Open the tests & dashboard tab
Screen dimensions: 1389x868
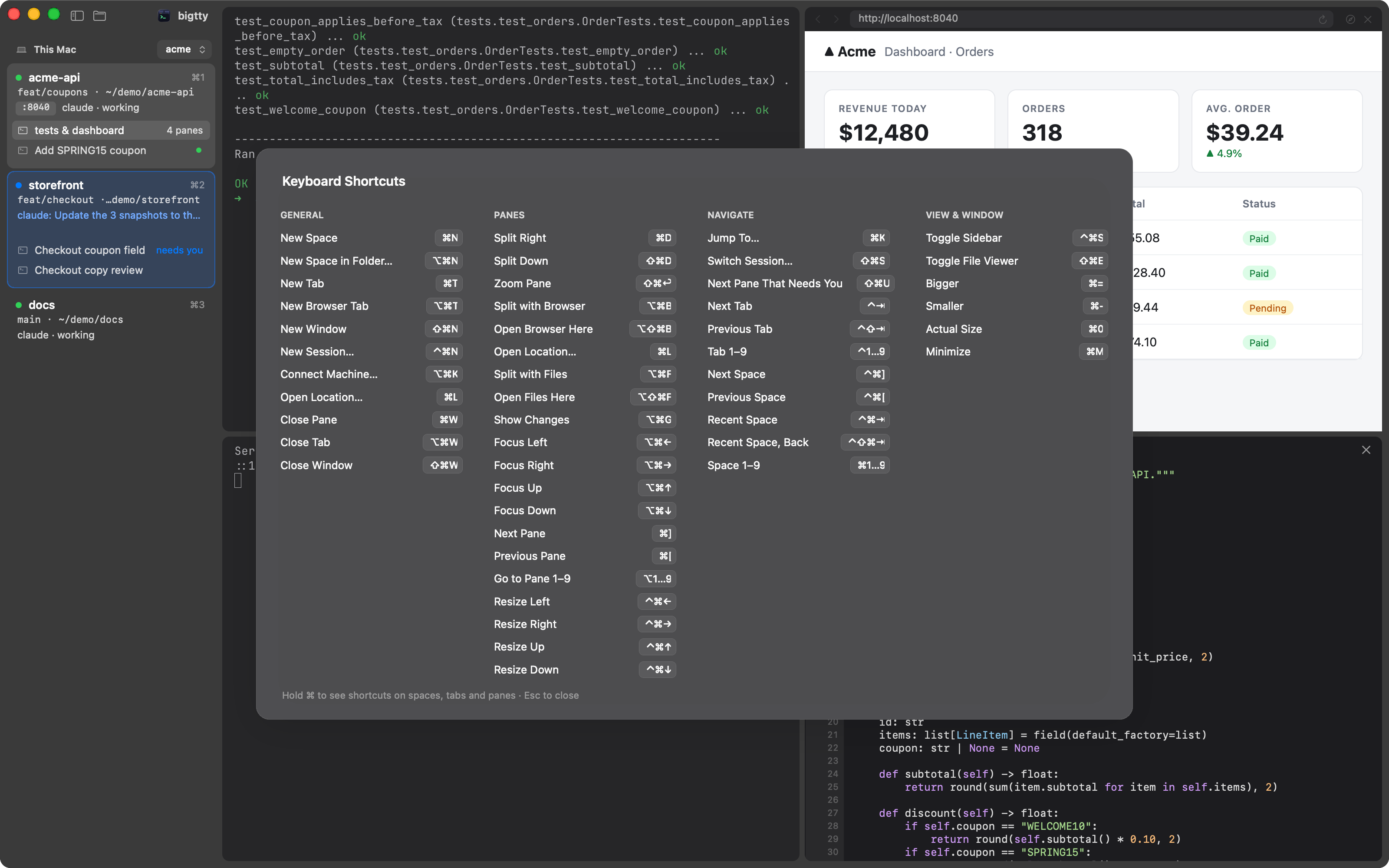pyautogui.click(x=111, y=130)
